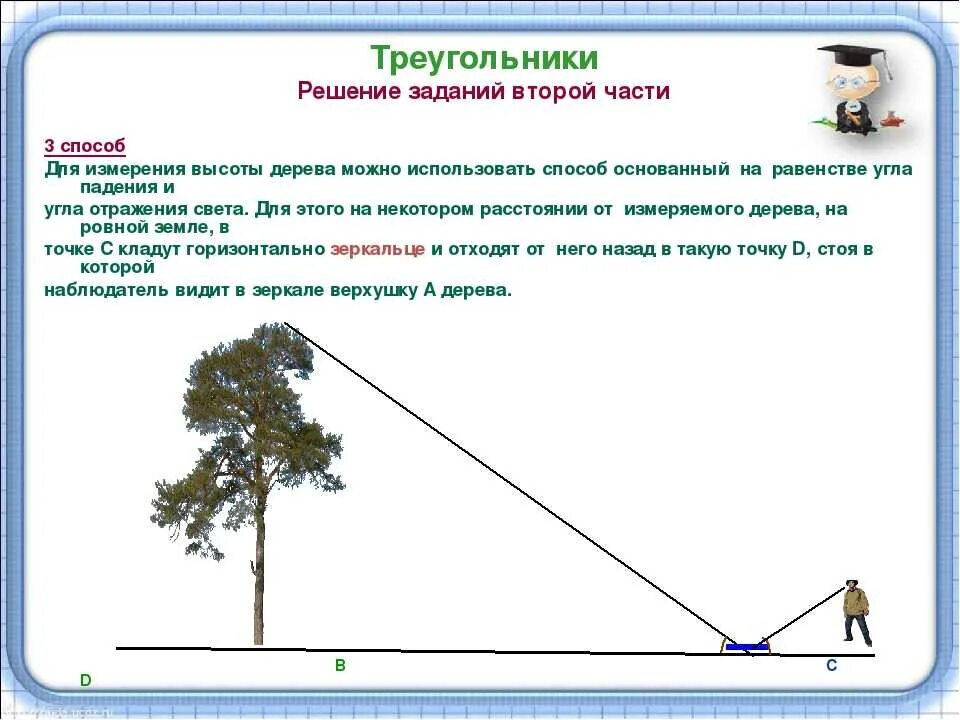This screenshot has width=960, height=720.
Task: Click the line beginning "Для измерения высоты дерева"
Action: click(478, 169)
